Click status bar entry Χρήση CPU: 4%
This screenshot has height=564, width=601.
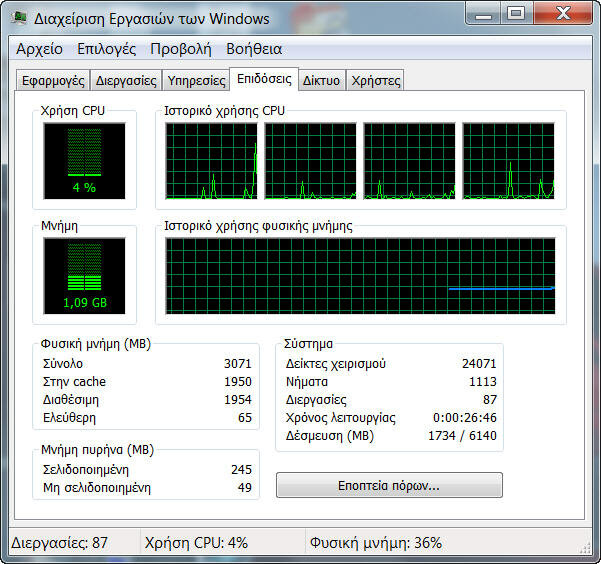(x=196, y=543)
